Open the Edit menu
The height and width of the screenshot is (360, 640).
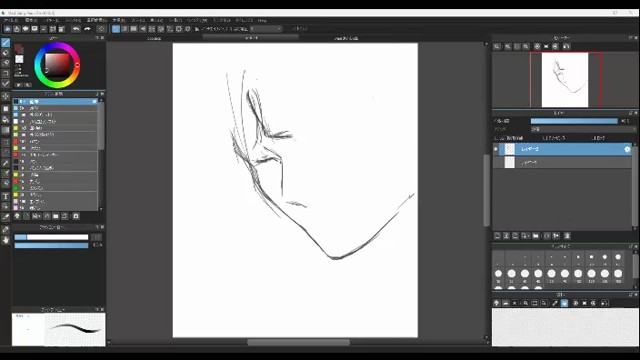click(x=31, y=20)
